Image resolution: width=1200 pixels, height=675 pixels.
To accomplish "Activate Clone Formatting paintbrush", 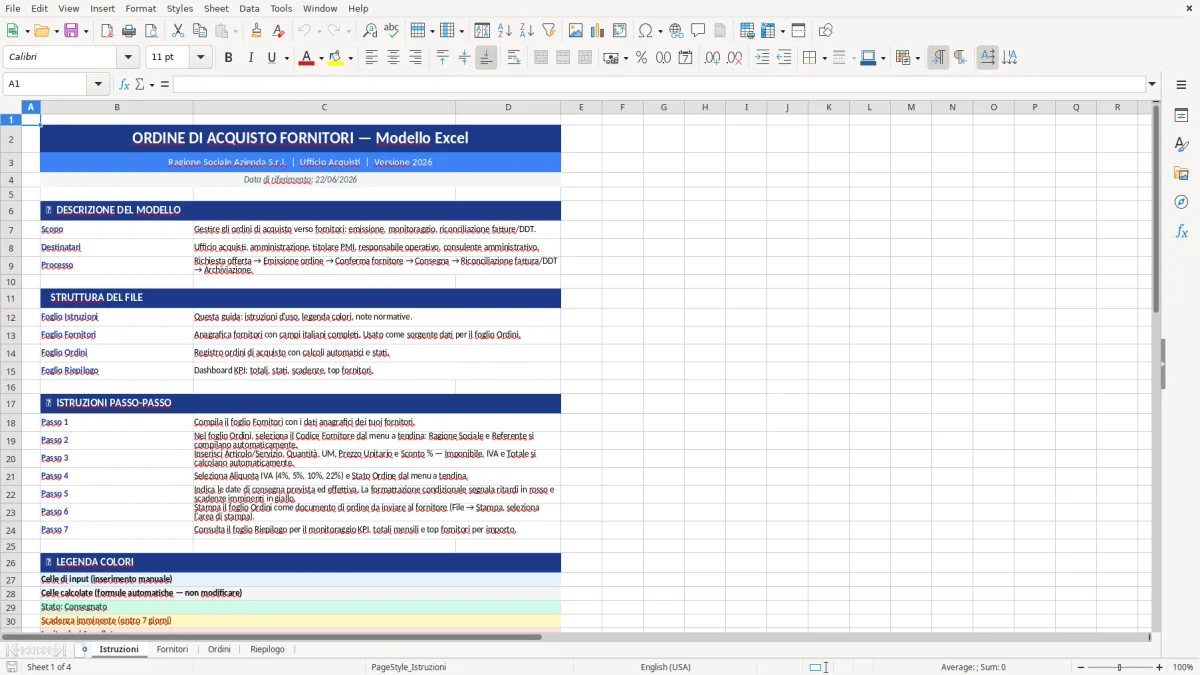I will coord(257,31).
